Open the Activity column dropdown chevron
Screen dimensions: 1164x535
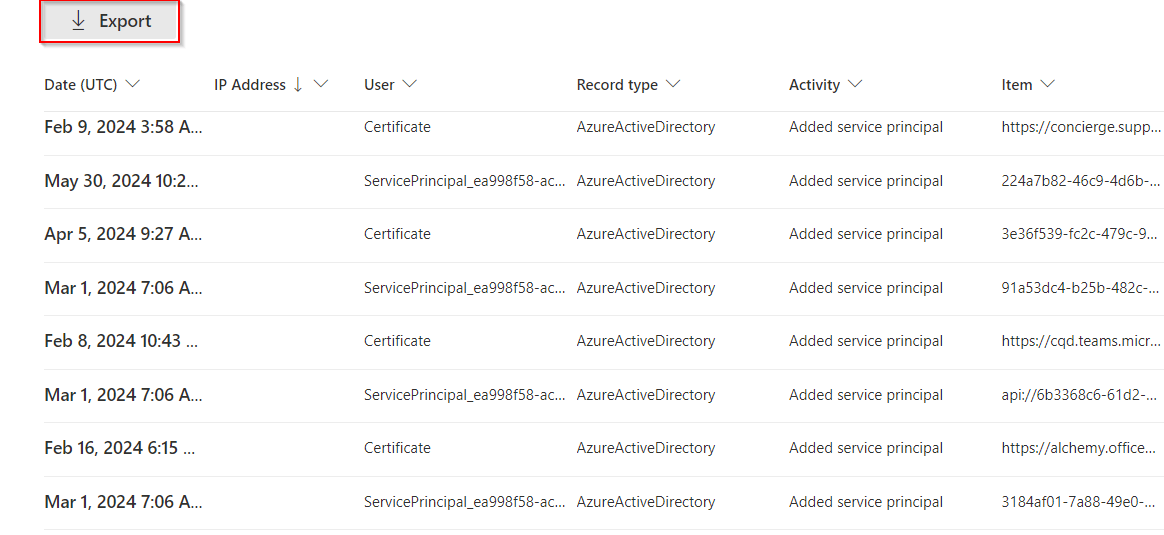point(854,85)
